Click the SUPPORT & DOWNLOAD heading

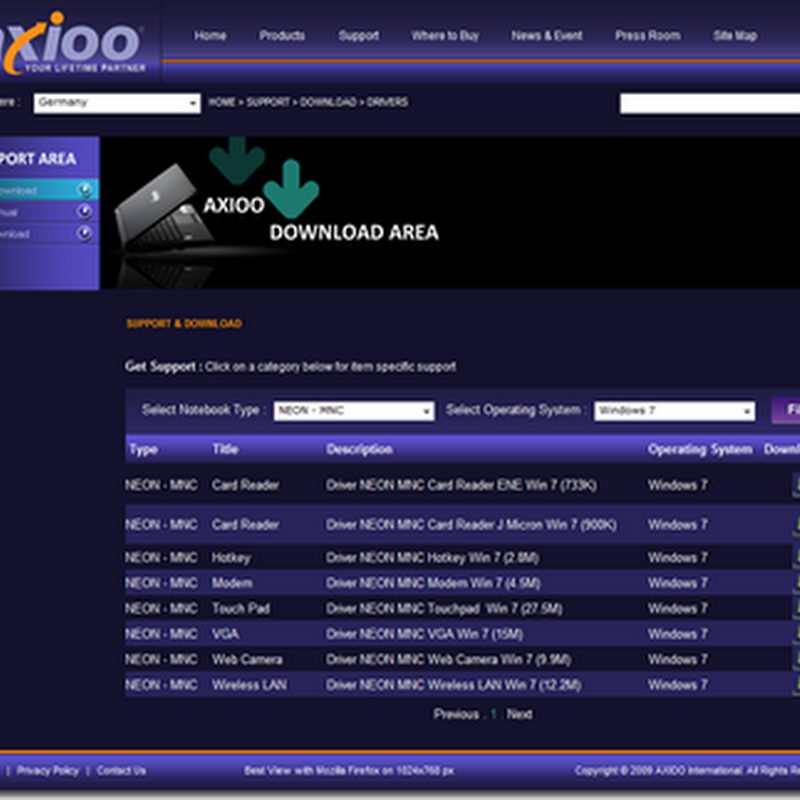[x=184, y=323]
